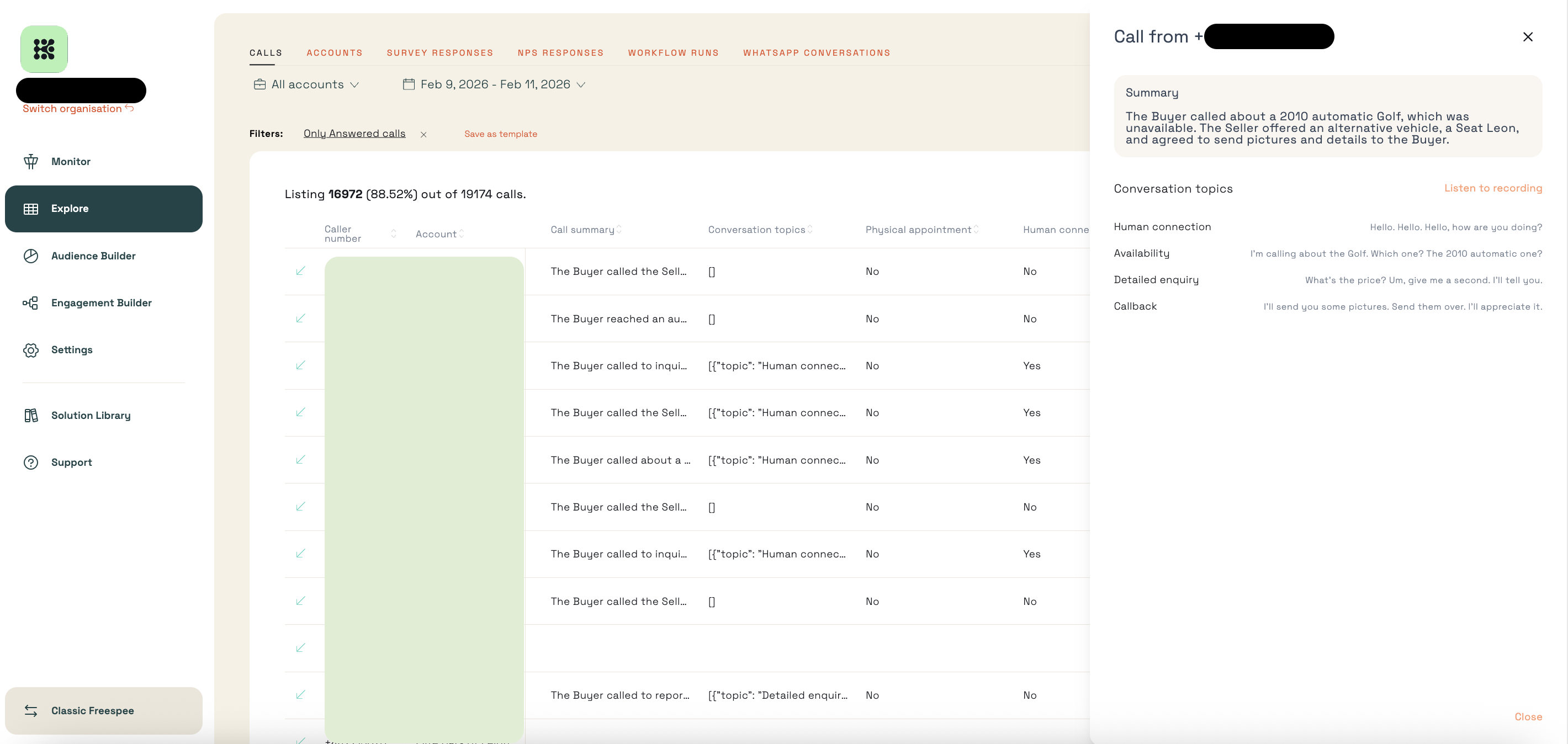Screen dimensions: 1568x744
Task: Click Save as template link
Action: pyautogui.click(x=500, y=134)
